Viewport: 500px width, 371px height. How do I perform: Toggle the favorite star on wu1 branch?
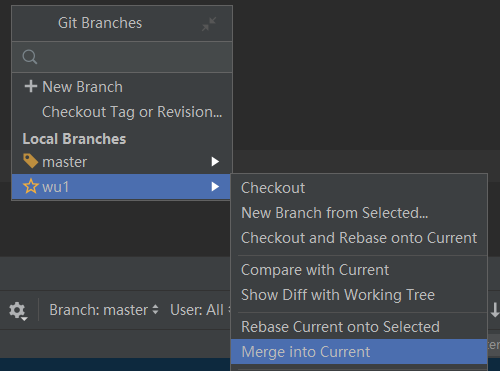coord(31,186)
